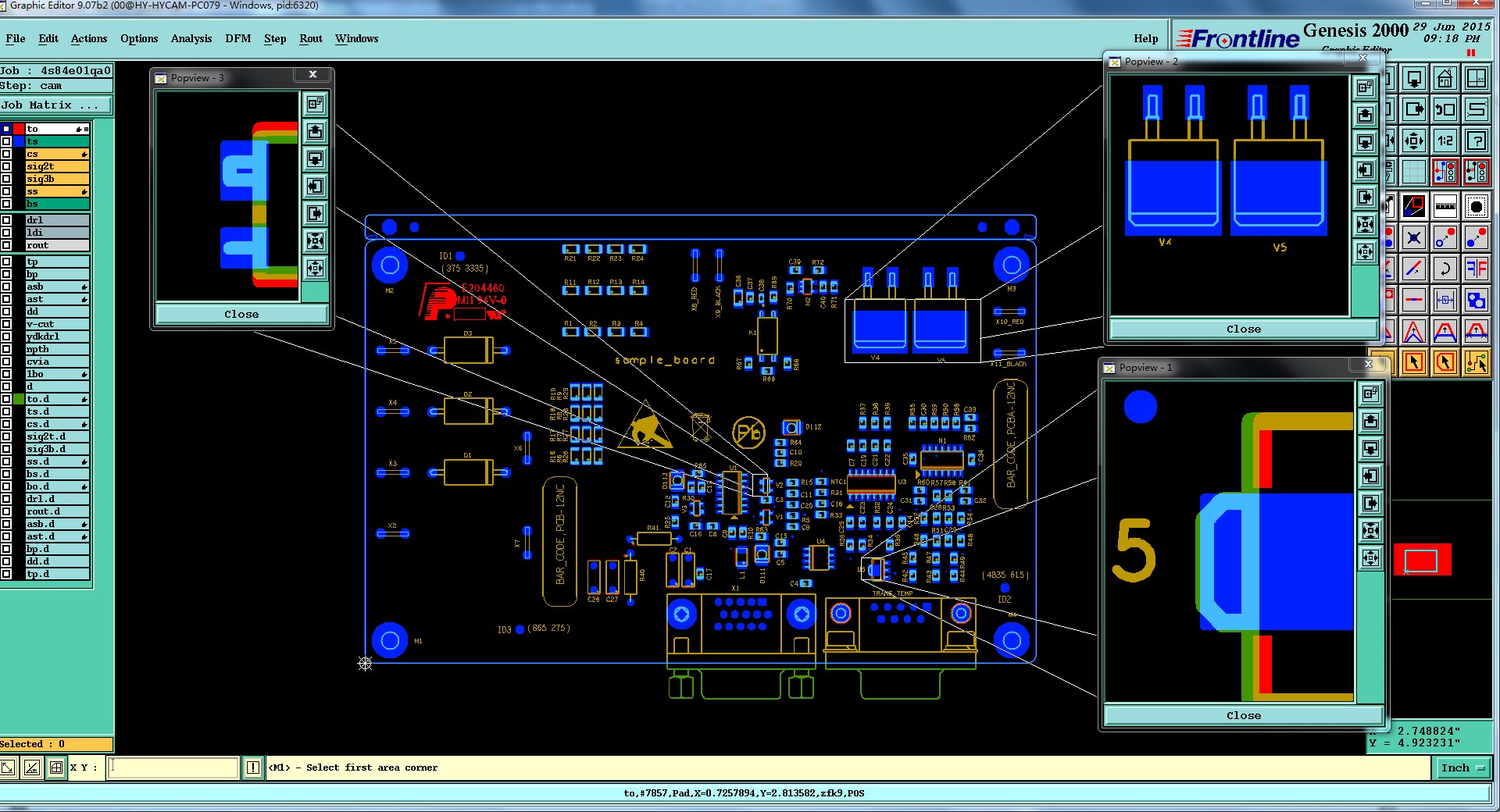Viewport: 1500px width, 812px height.
Task: Select the 1:2 zoom scale icon
Action: 1445,141
